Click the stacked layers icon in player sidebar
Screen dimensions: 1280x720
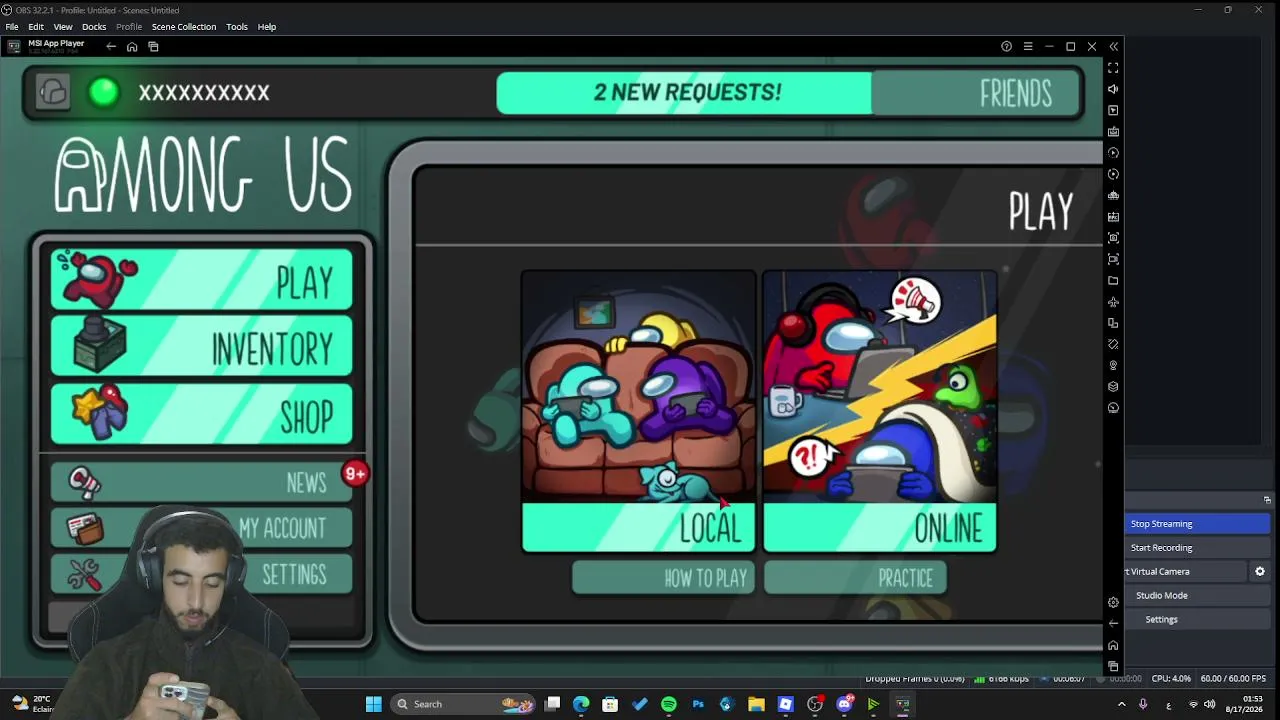pyautogui.click(x=1113, y=387)
